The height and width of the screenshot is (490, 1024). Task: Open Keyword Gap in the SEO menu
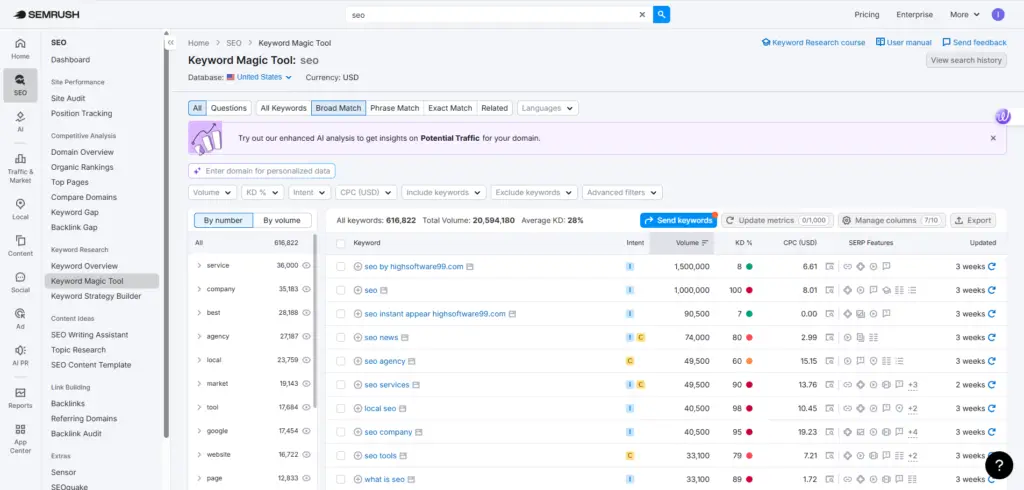coord(74,212)
